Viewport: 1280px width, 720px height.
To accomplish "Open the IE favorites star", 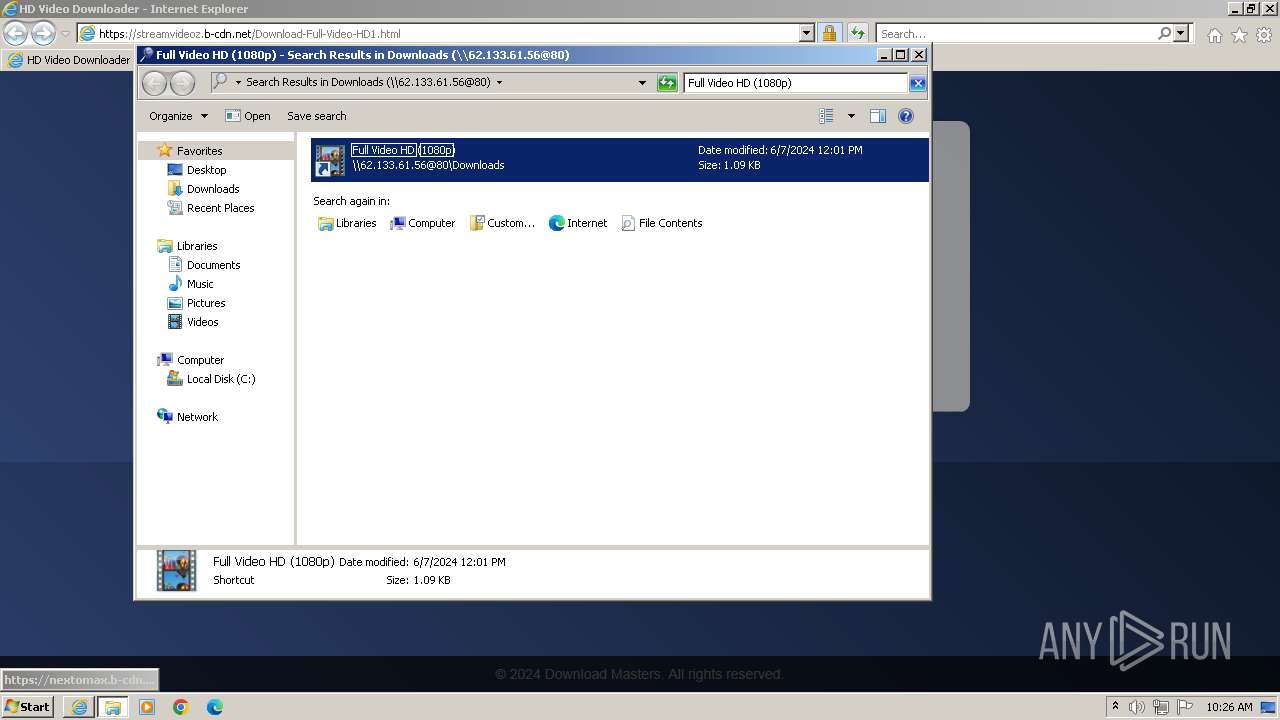I will [1239, 35].
